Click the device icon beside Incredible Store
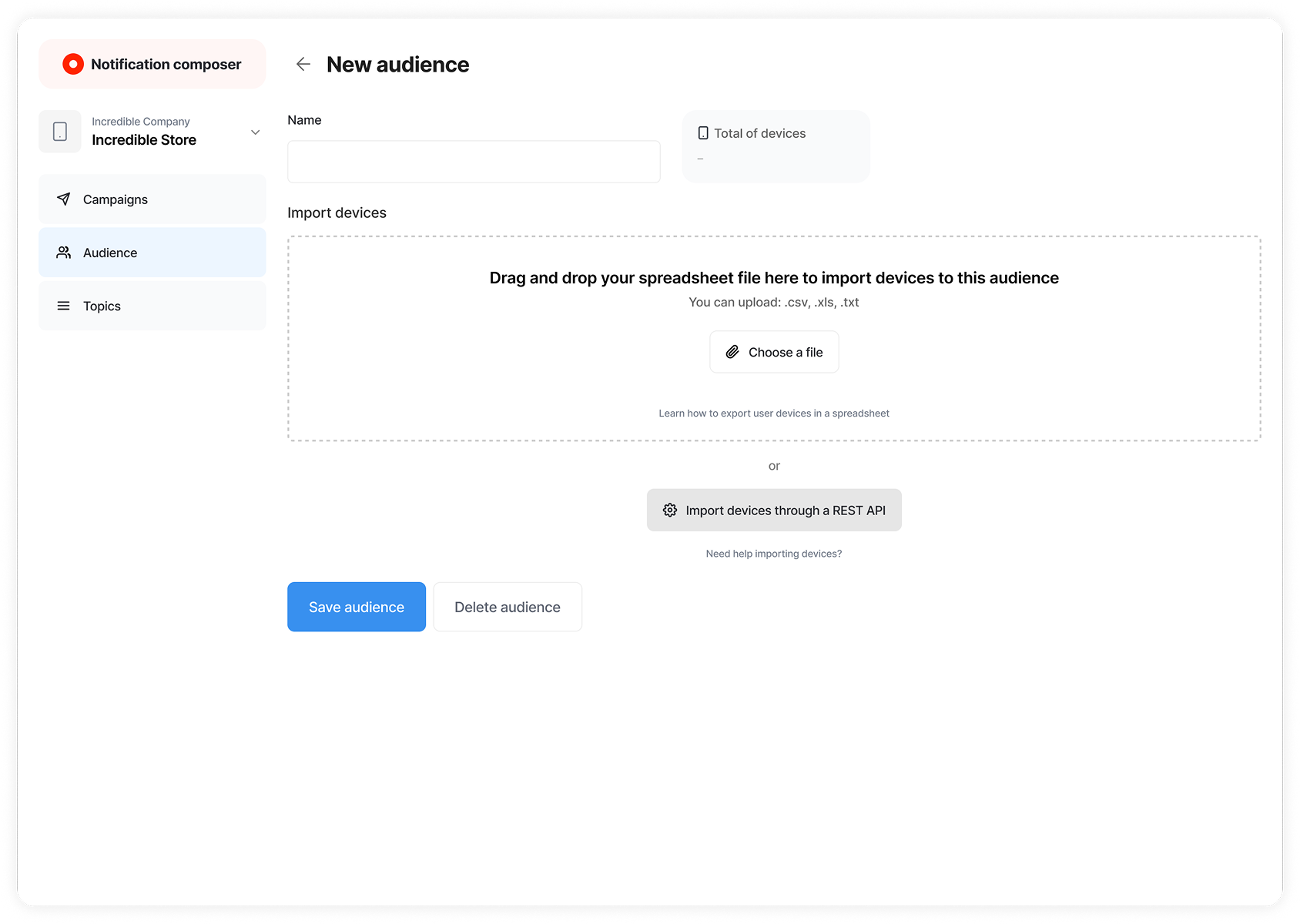Image resolution: width=1300 pixels, height=924 pixels. click(60, 132)
